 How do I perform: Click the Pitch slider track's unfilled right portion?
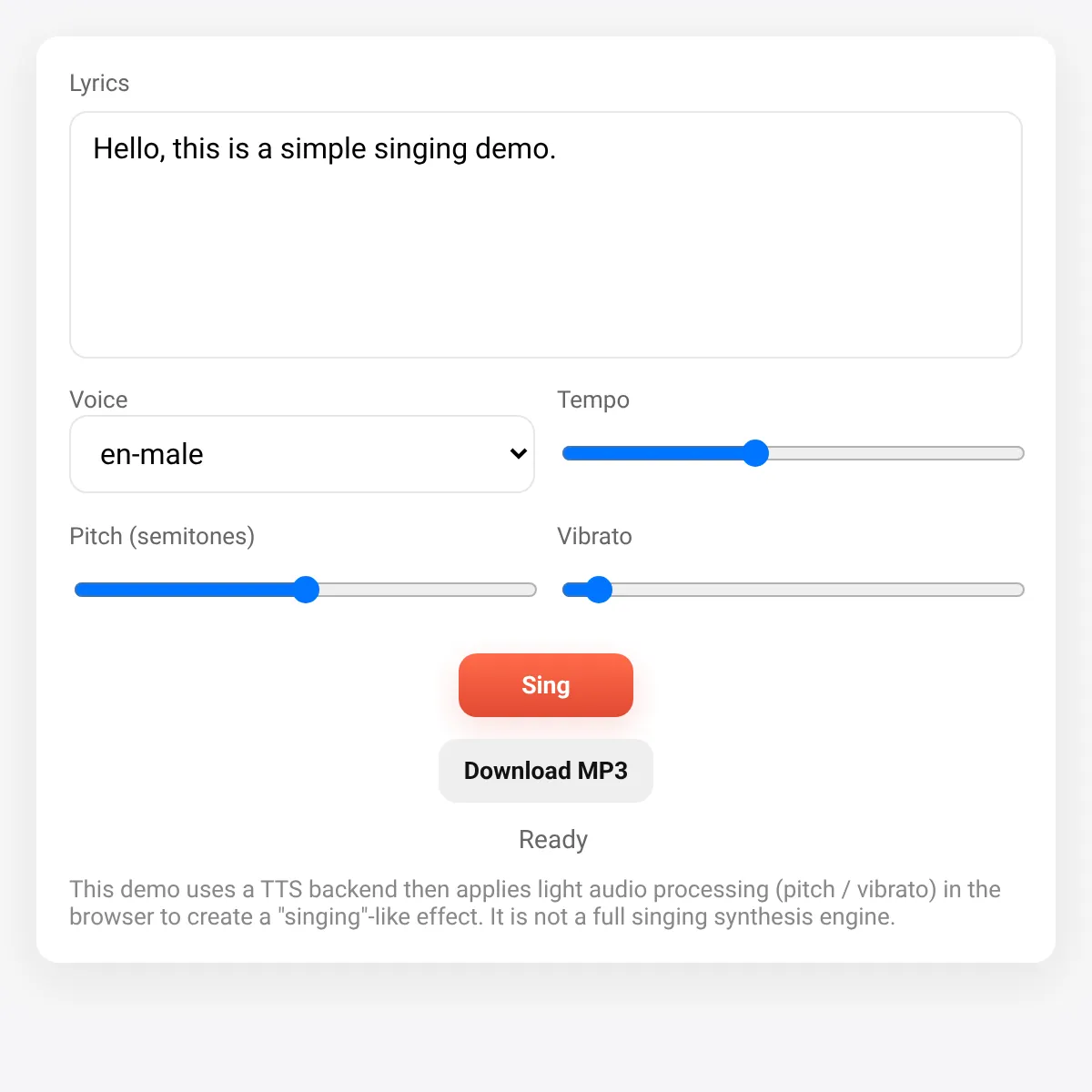[x=428, y=590]
